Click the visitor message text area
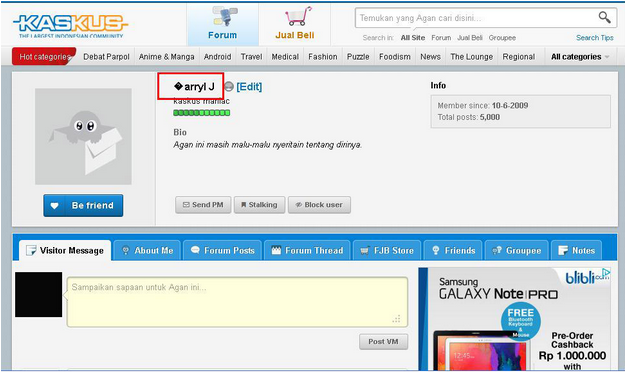Image resolution: width=627 pixels, height=372 pixels. point(237,302)
